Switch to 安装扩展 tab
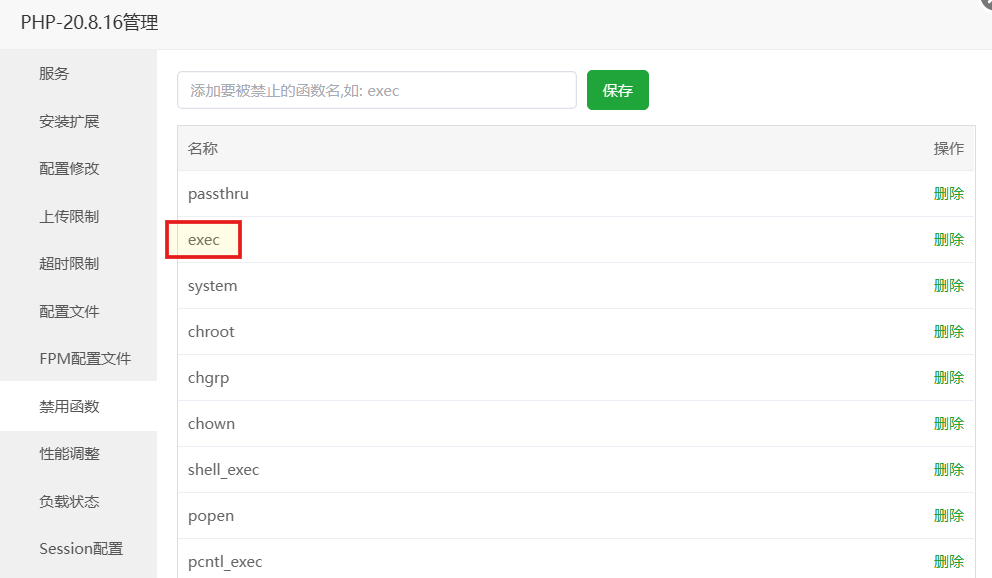Image resolution: width=992 pixels, height=578 pixels. pyautogui.click(x=69, y=122)
